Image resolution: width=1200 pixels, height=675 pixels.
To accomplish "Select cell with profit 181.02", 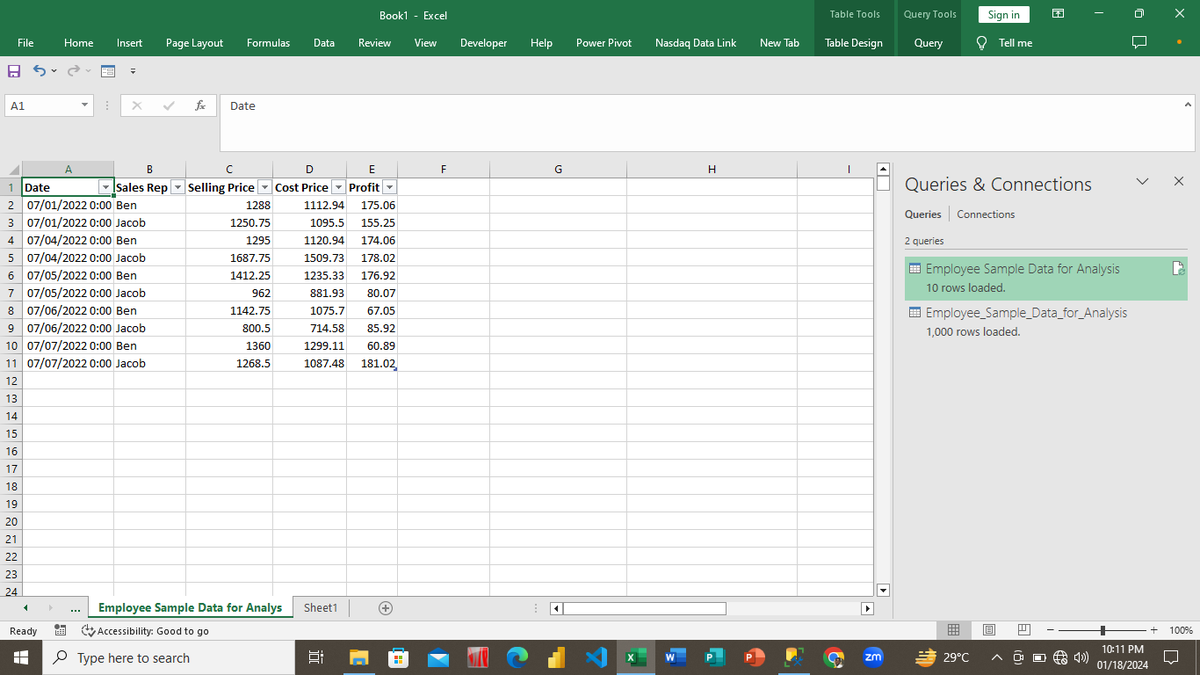I will pos(373,363).
